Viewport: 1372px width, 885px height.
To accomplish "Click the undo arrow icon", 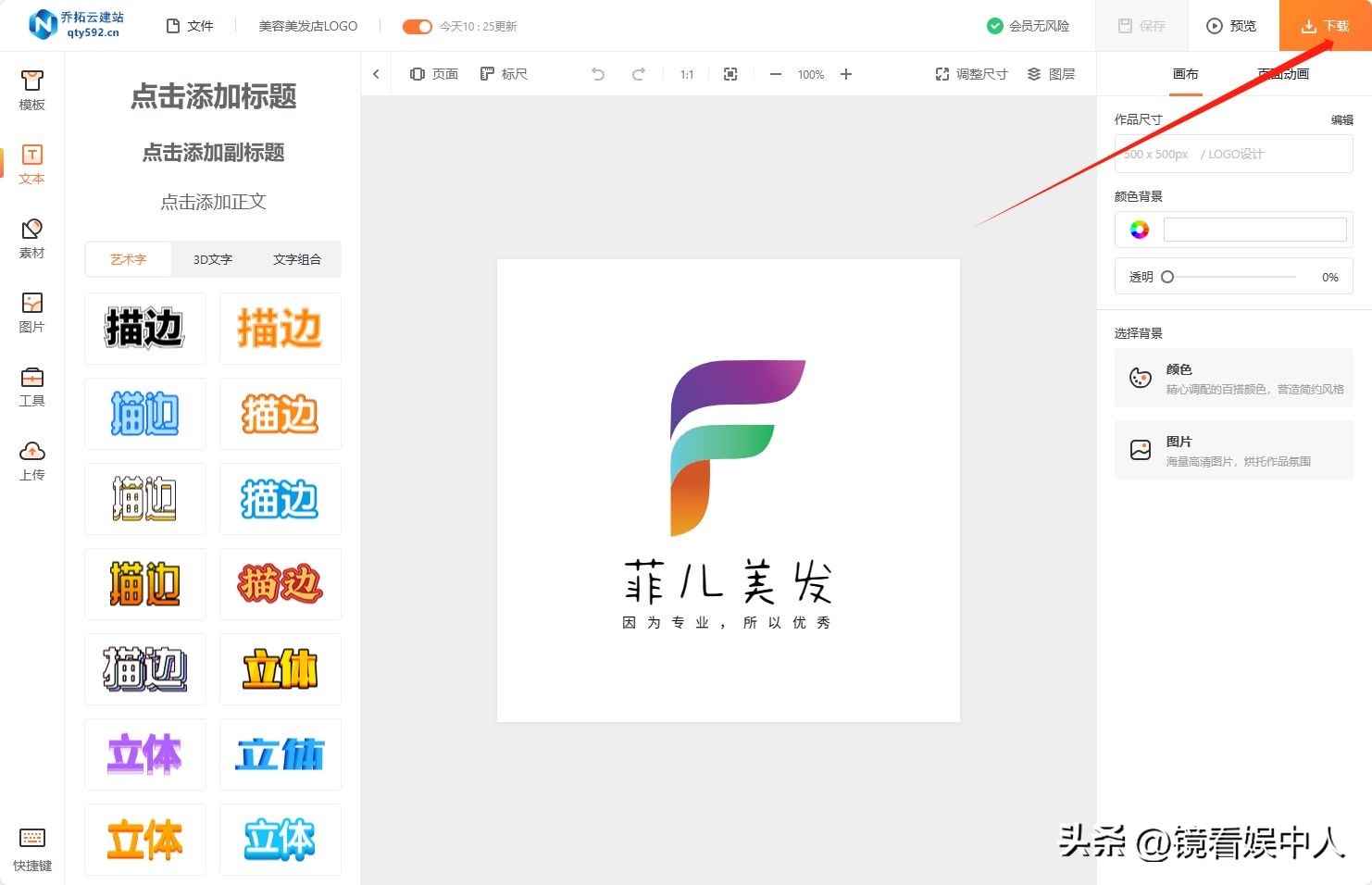I will point(597,74).
